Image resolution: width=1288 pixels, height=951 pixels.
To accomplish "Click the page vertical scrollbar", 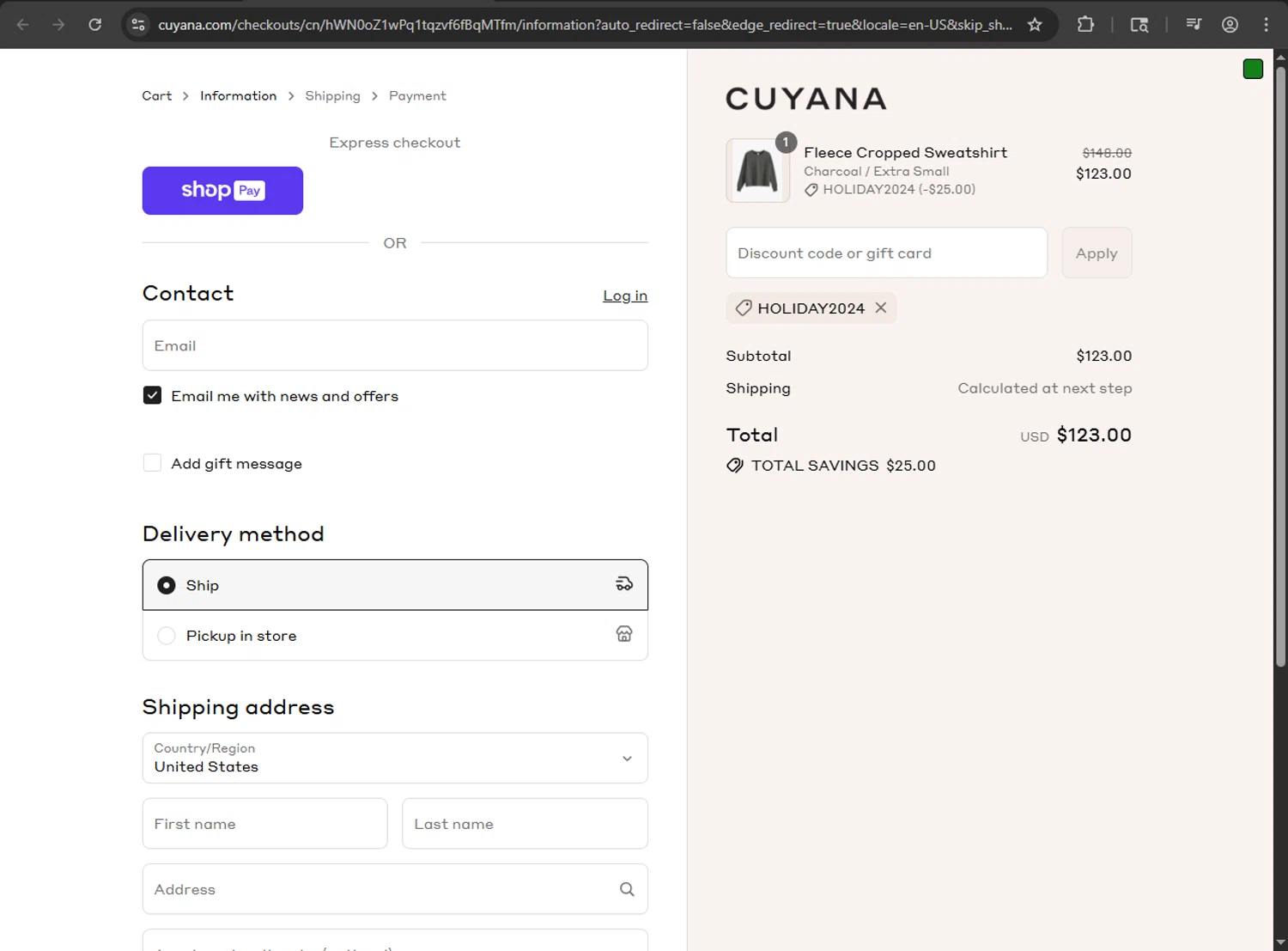I will click(1280, 365).
